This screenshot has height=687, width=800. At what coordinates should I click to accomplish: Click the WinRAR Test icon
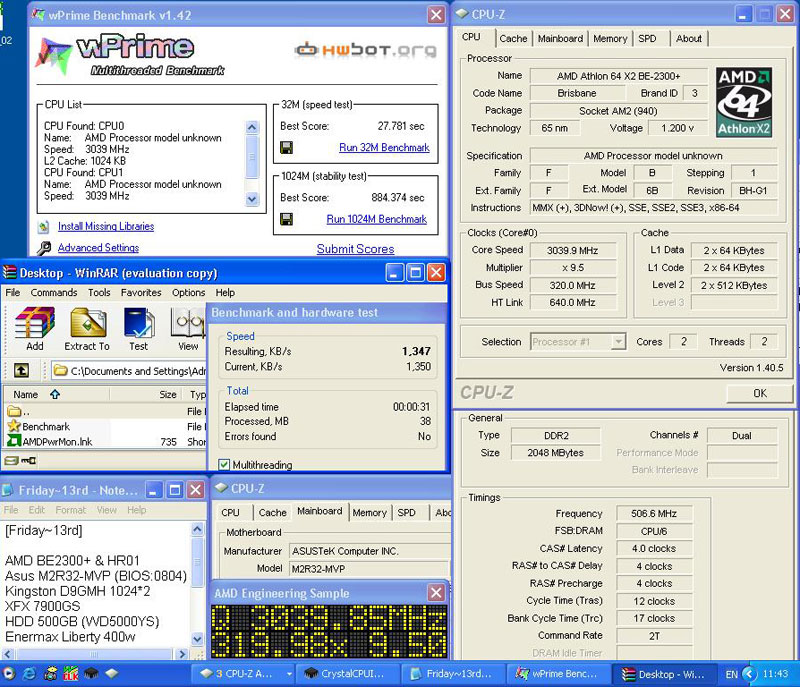tap(139, 323)
